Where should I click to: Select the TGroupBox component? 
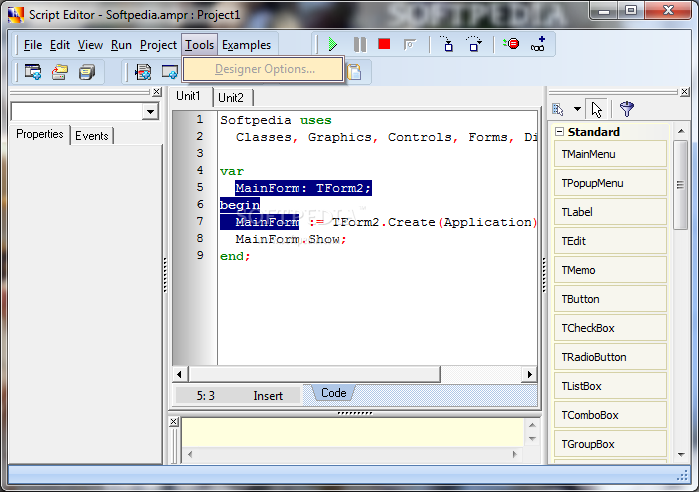coord(610,444)
